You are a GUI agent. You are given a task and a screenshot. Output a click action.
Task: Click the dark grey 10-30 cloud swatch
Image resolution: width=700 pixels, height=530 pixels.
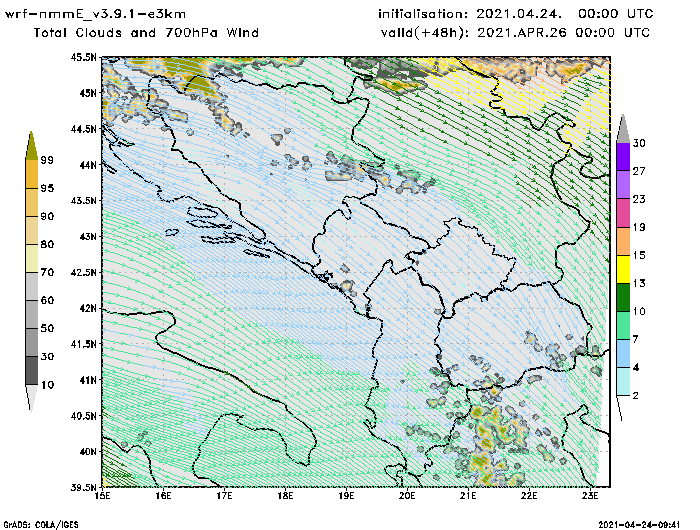pyautogui.click(x=32, y=371)
